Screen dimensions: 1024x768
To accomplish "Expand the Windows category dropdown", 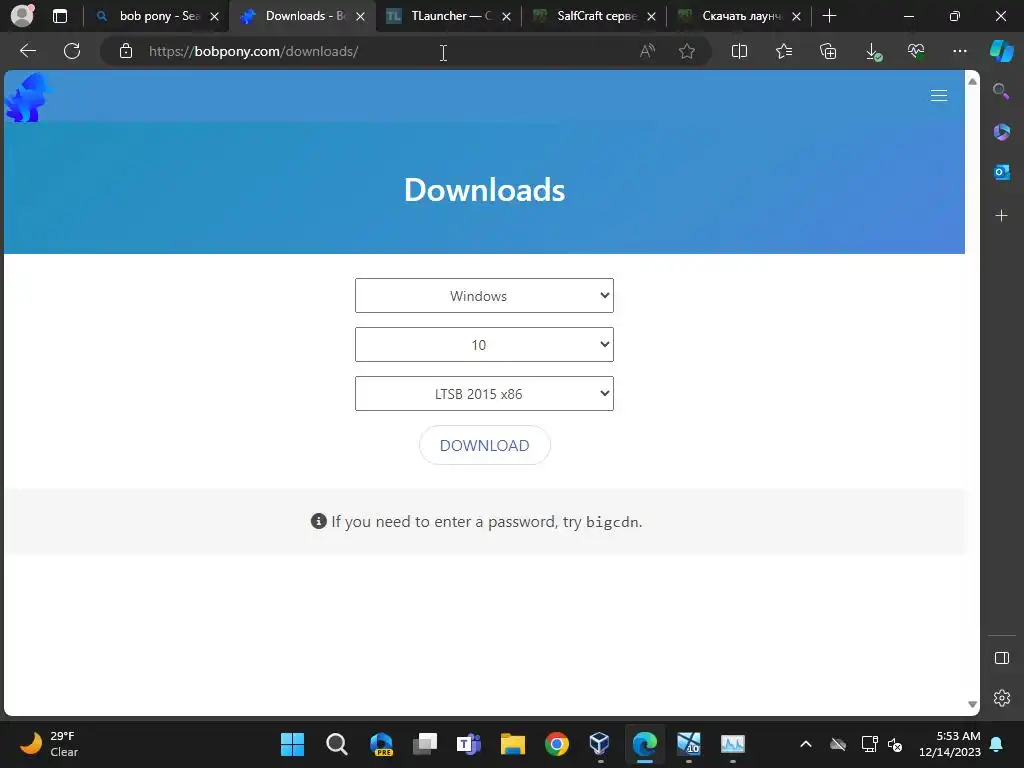I will [484, 296].
